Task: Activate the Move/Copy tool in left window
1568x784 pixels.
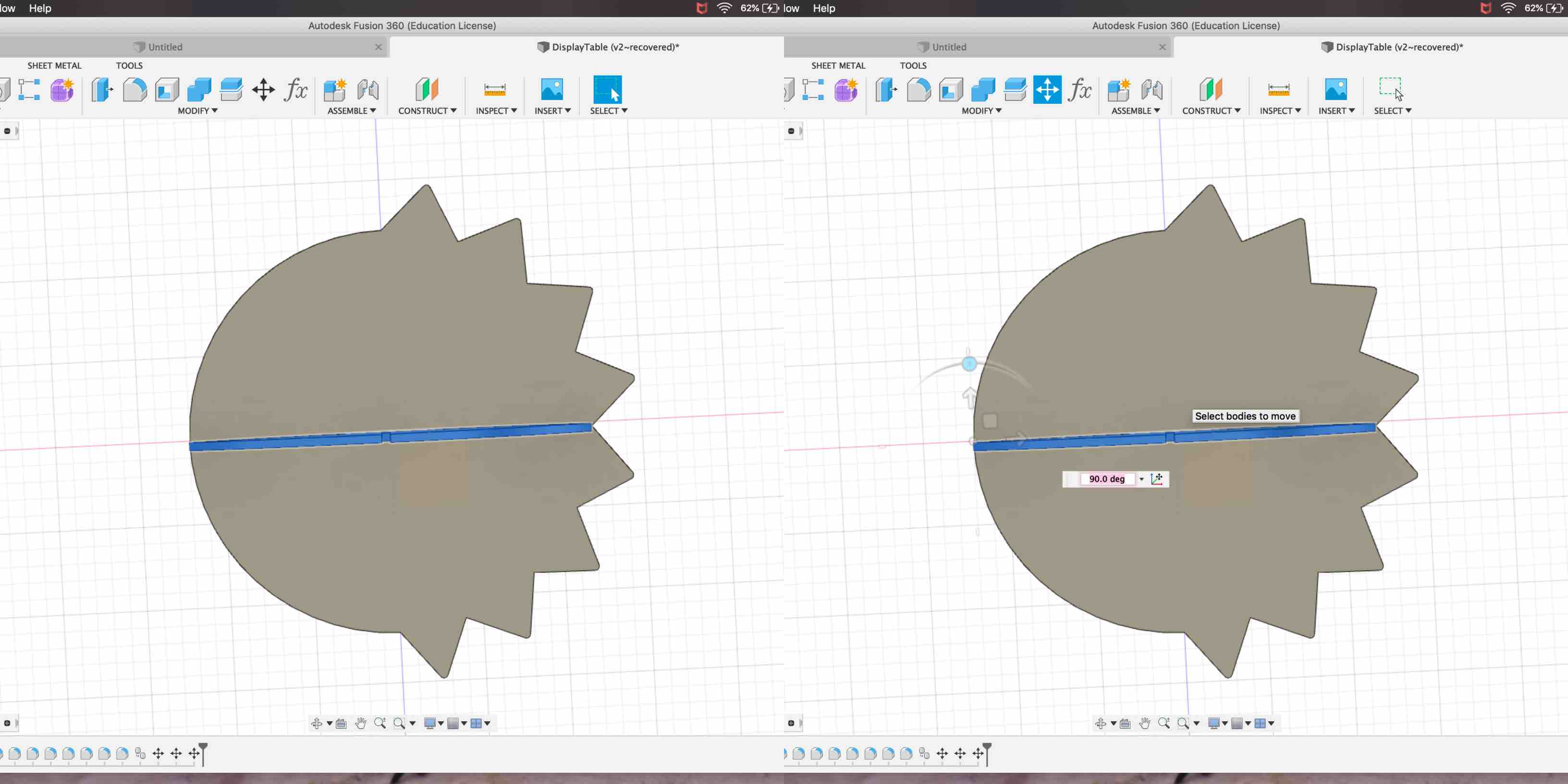Action: (264, 89)
